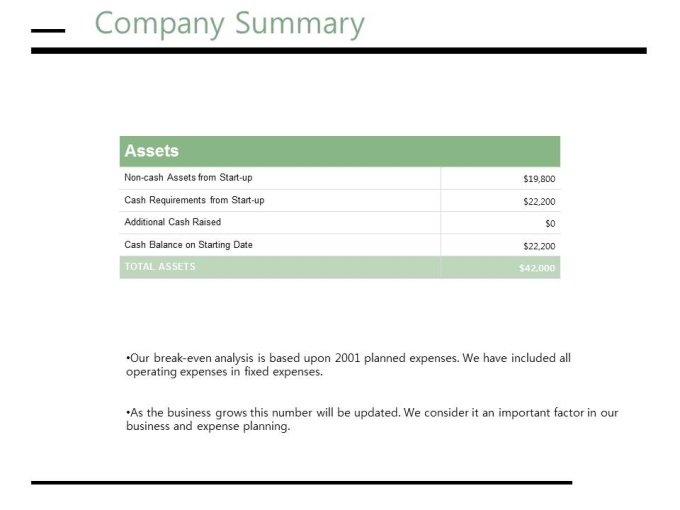Click the Additional Cash Raised row label

172,222
